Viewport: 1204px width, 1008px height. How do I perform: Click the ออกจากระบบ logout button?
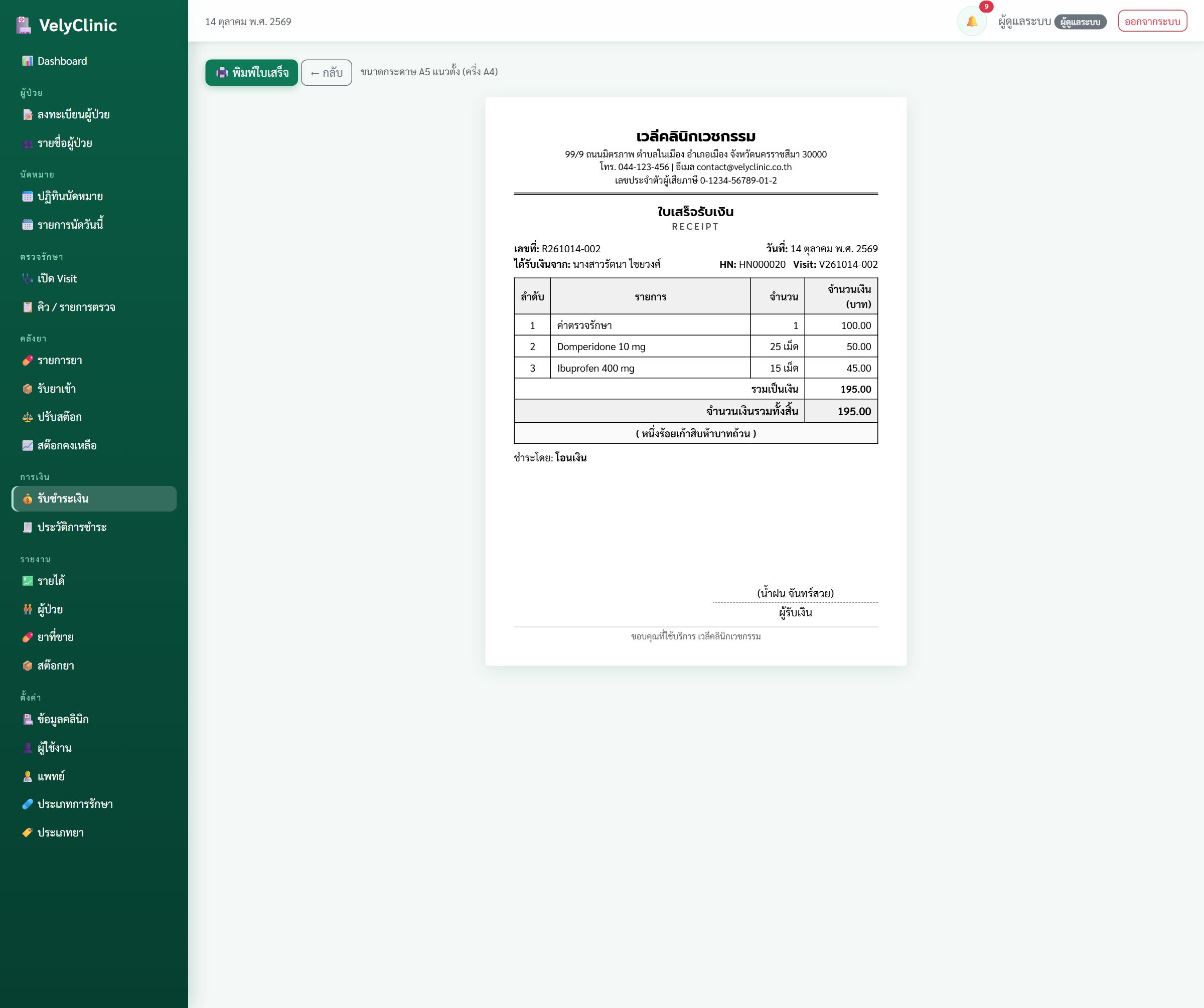[x=1152, y=22]
